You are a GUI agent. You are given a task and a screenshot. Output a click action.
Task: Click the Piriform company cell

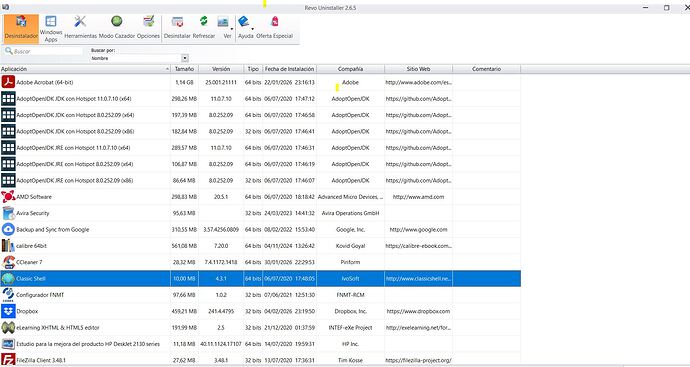350,262
